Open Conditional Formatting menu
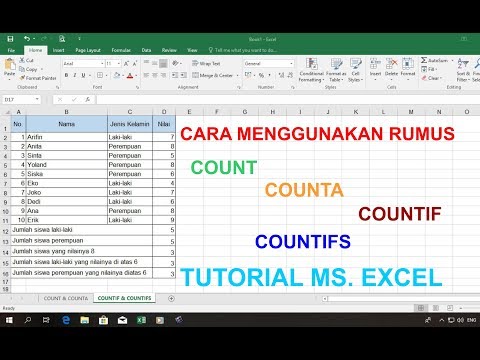 (x=311, y=70)
